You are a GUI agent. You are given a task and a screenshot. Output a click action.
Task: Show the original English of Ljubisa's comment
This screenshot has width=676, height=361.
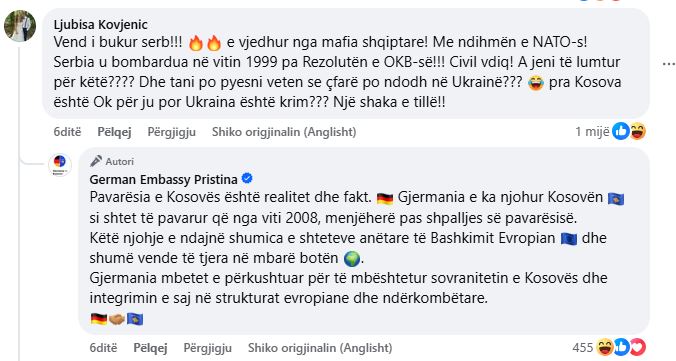click(284, 132)
